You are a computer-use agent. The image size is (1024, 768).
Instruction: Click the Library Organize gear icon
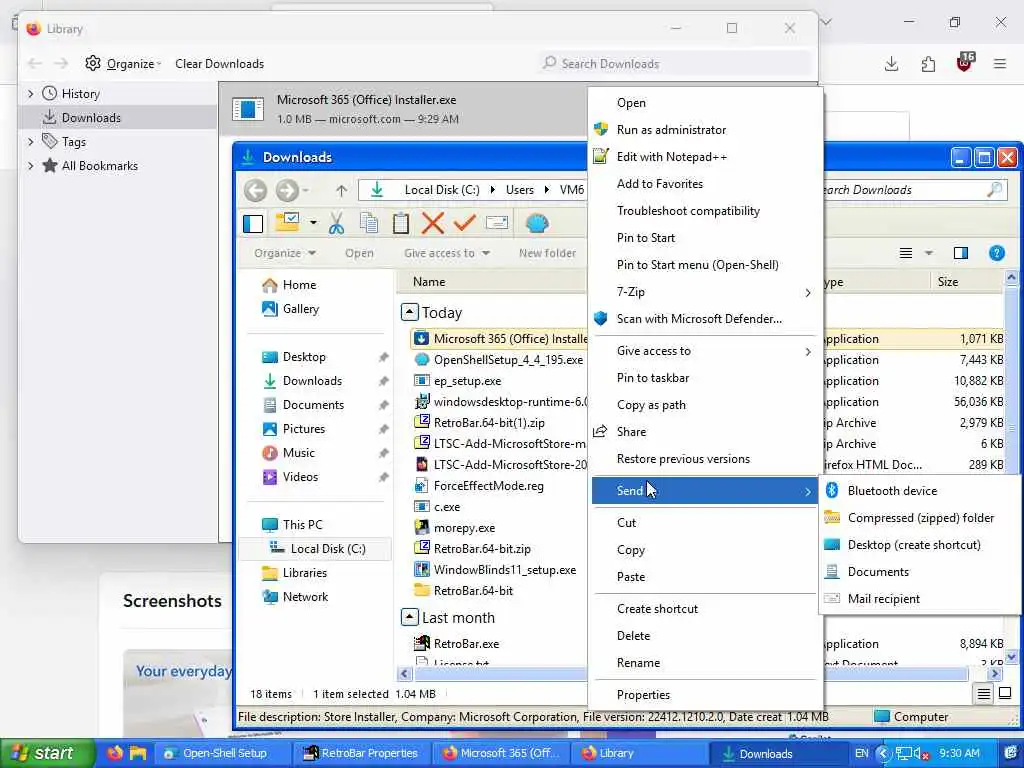point(93,63)
